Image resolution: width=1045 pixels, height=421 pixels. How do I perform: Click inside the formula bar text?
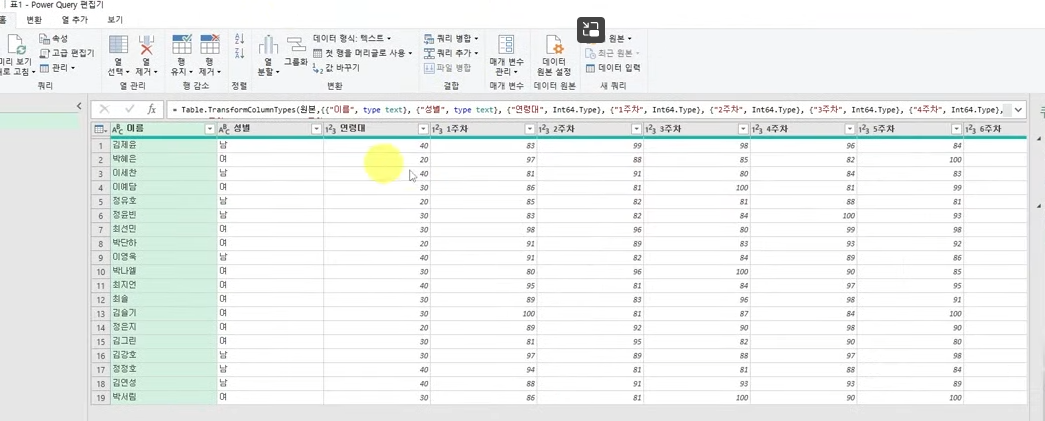(x=586, y=109)
